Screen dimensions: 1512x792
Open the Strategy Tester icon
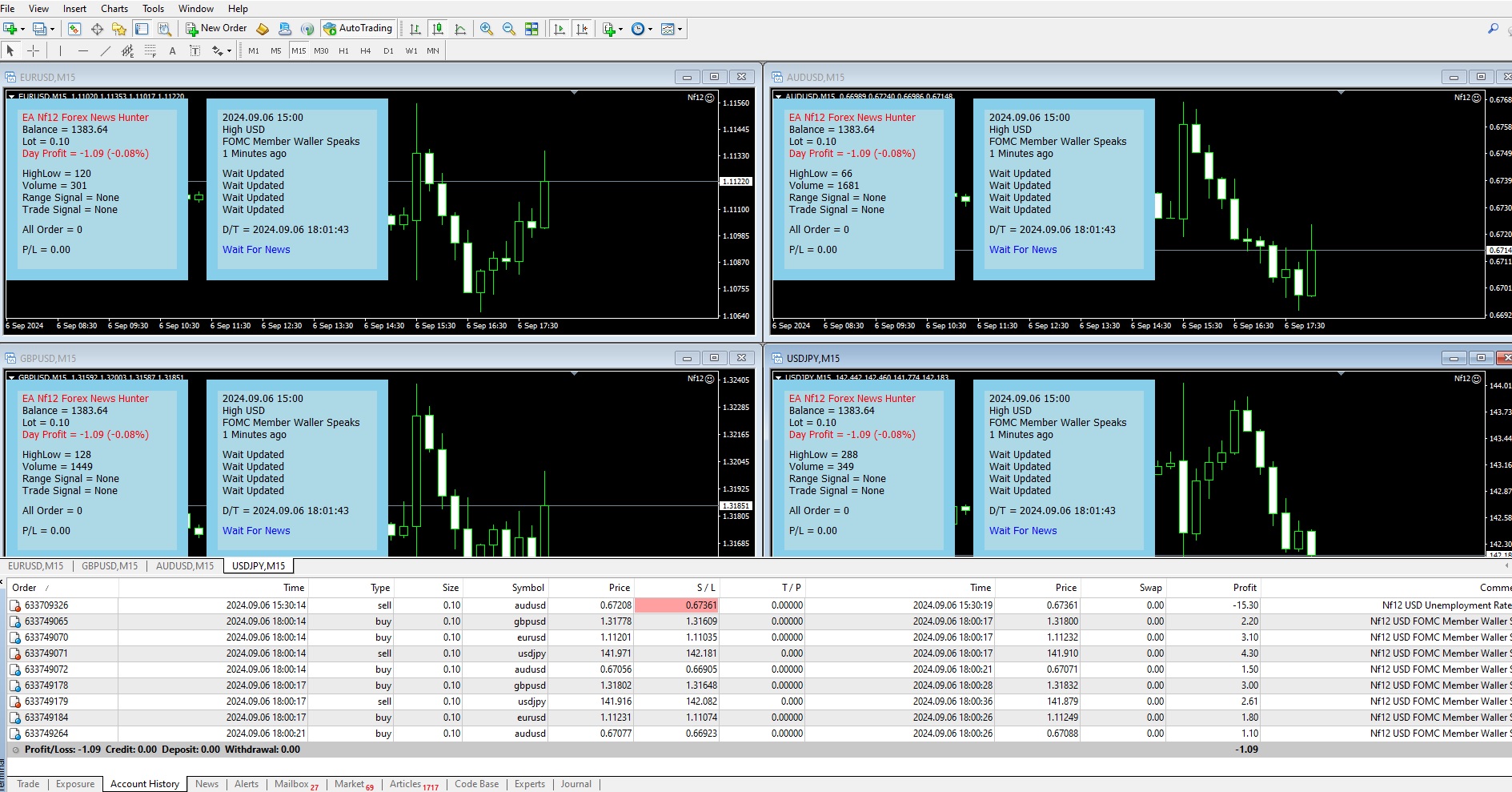point(164,29)
